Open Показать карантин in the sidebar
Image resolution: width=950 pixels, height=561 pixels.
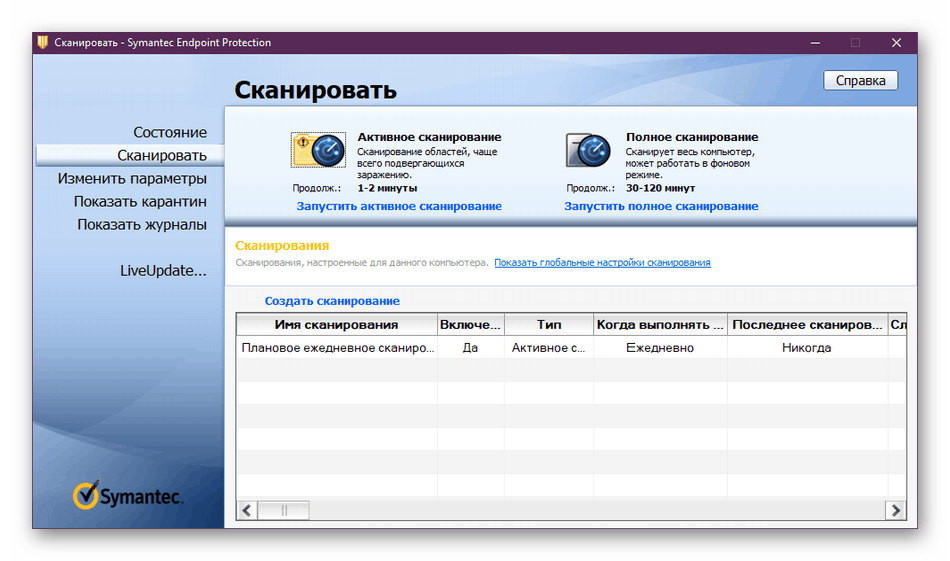click(140, 201)
